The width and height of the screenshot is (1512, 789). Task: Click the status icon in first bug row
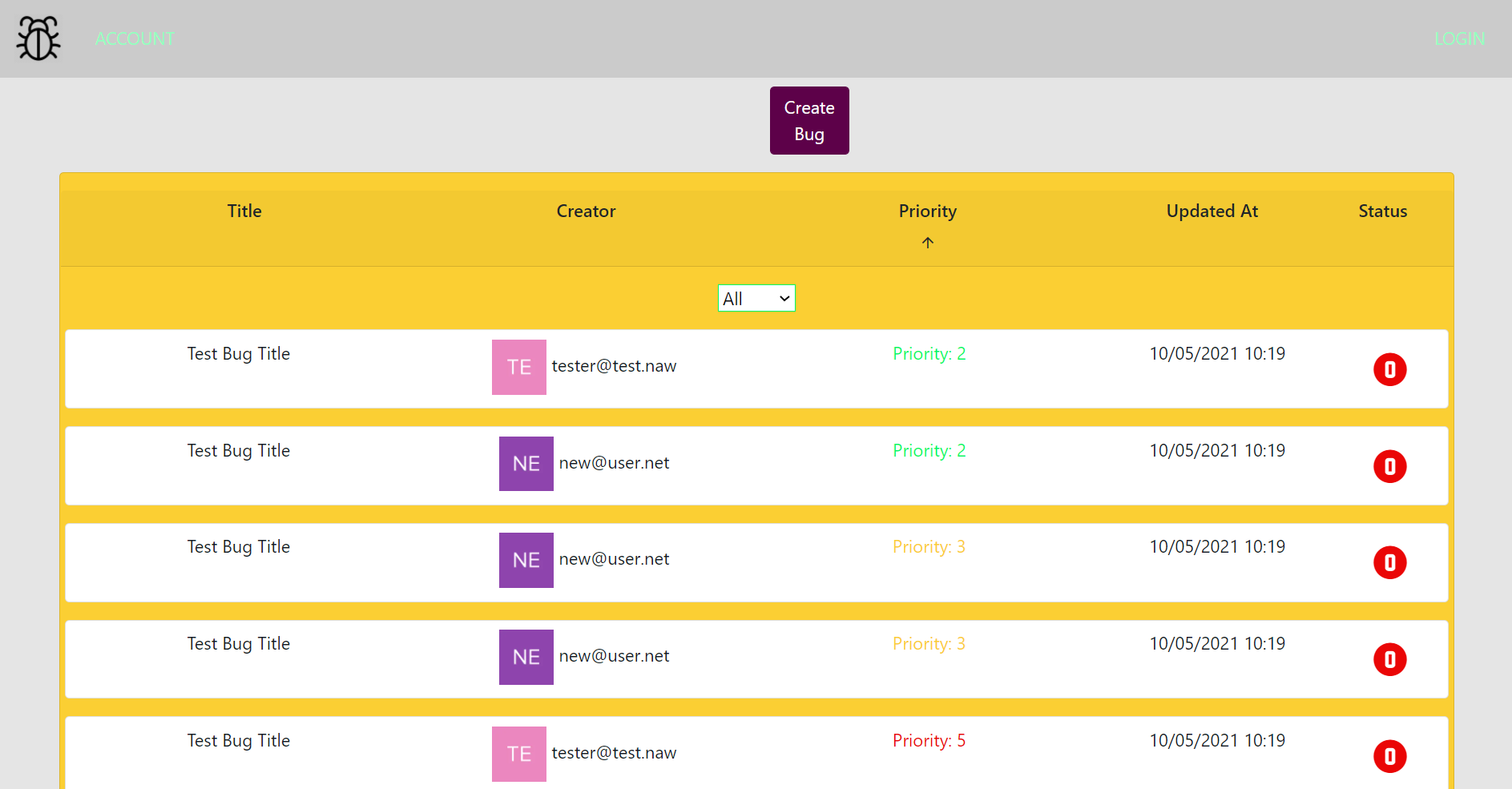tap(1389, 369)
